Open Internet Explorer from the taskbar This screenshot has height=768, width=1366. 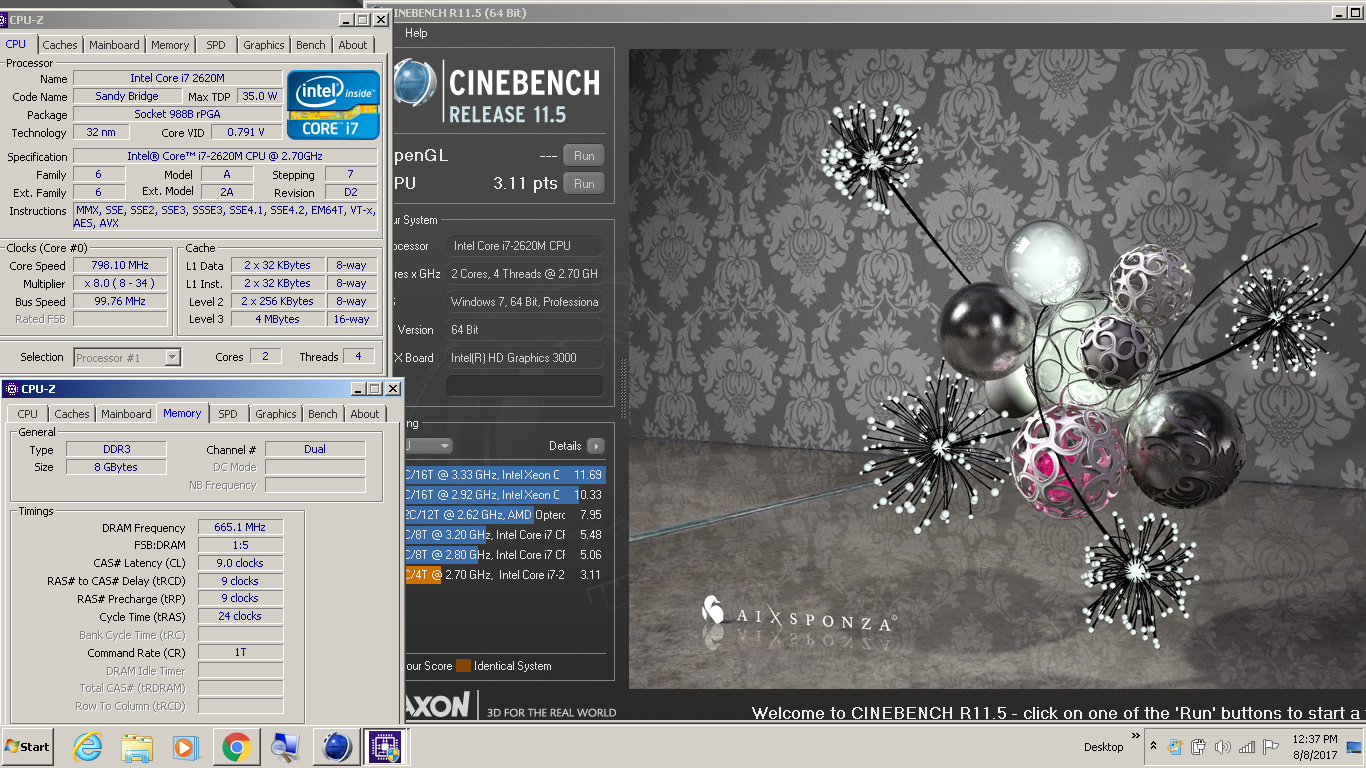tap(88, 747)
